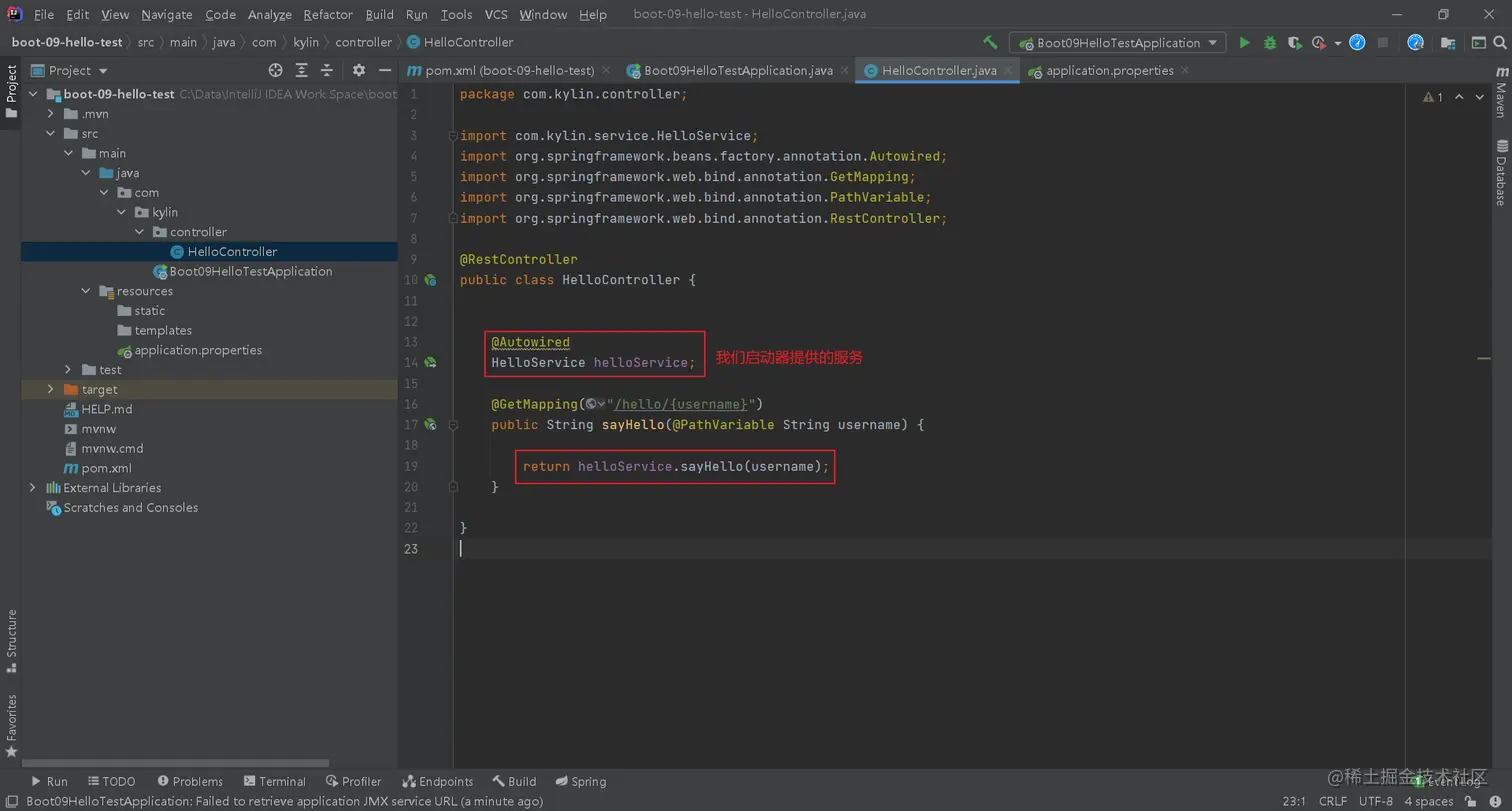Click Select Opened File target icon
Screen dimensions: 1512x811
(276, 70)
